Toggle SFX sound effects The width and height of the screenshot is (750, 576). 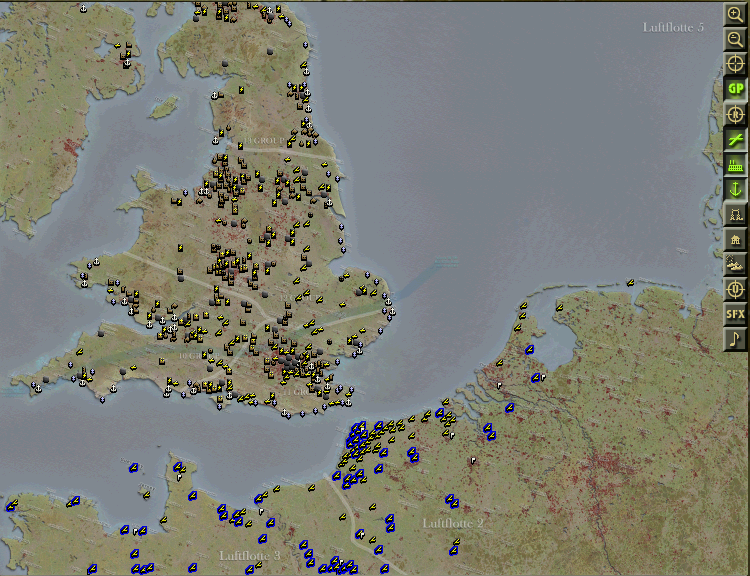(x=735, y=314)
